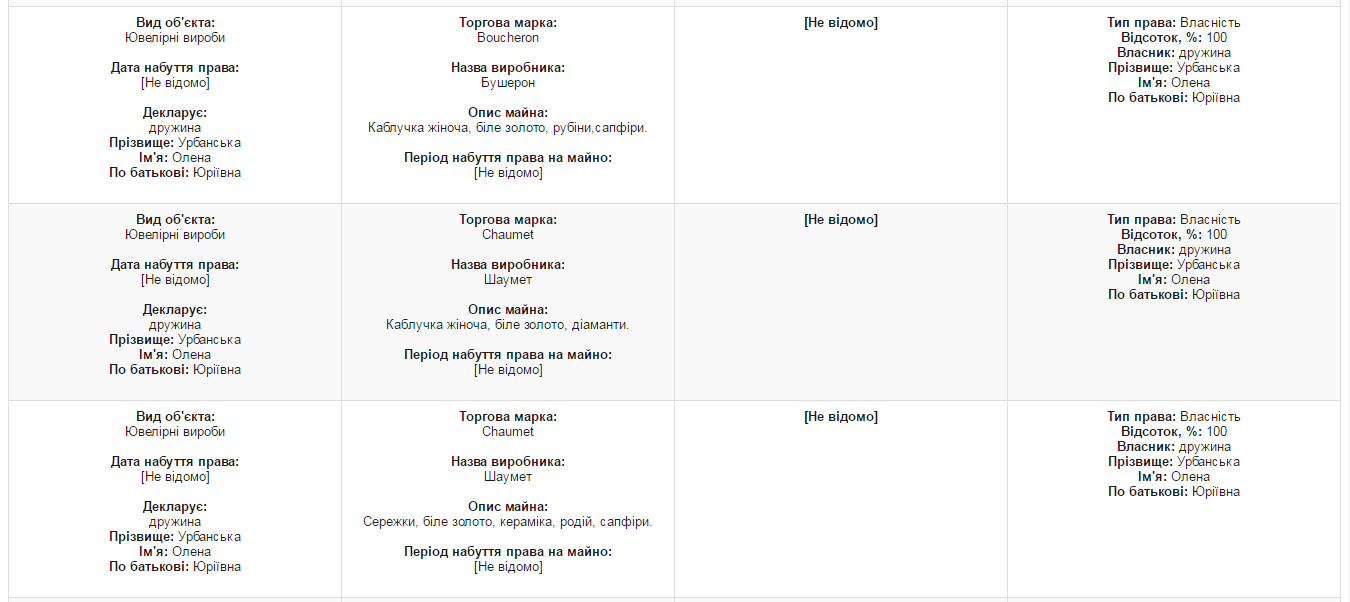Click "Дата набуття права" label in Boucheron row
Image resolution: width=1350 pixels, height=602 pixels.
[x=175, y=68]
